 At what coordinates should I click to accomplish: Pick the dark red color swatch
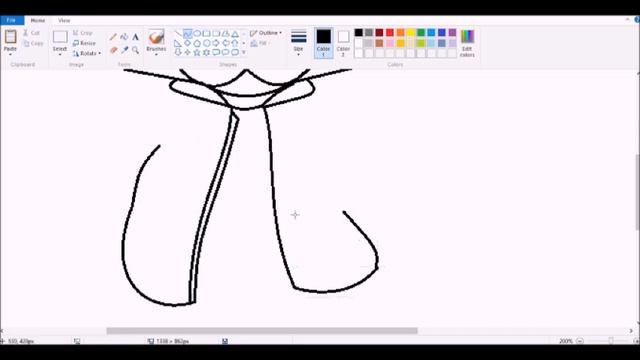380,33
